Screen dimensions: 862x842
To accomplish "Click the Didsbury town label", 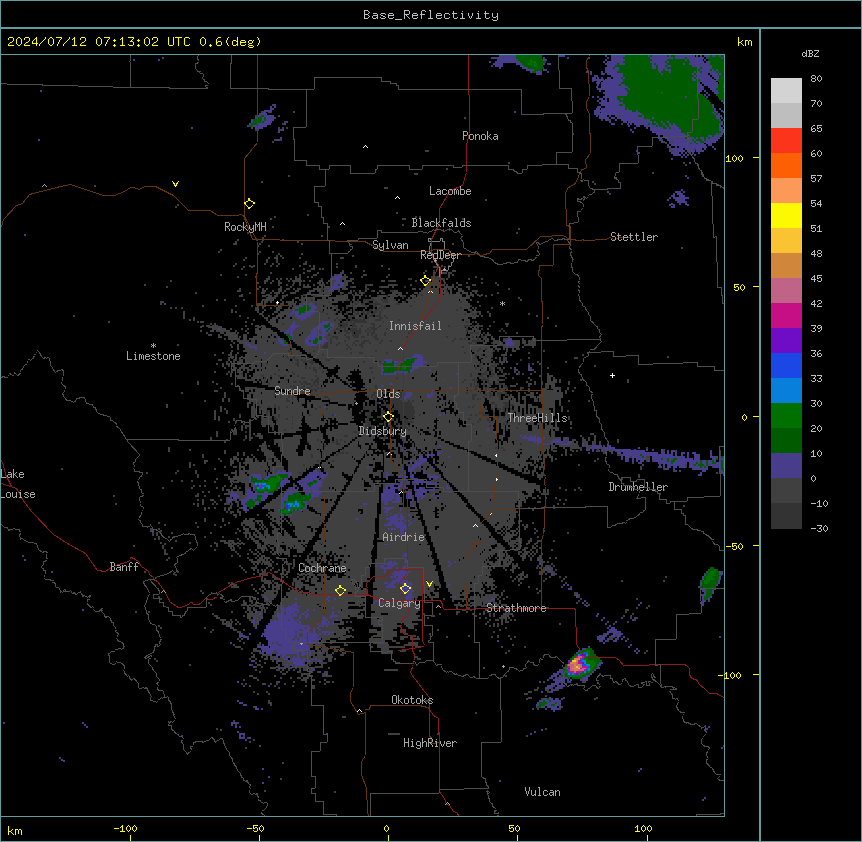I will (383, 431).
